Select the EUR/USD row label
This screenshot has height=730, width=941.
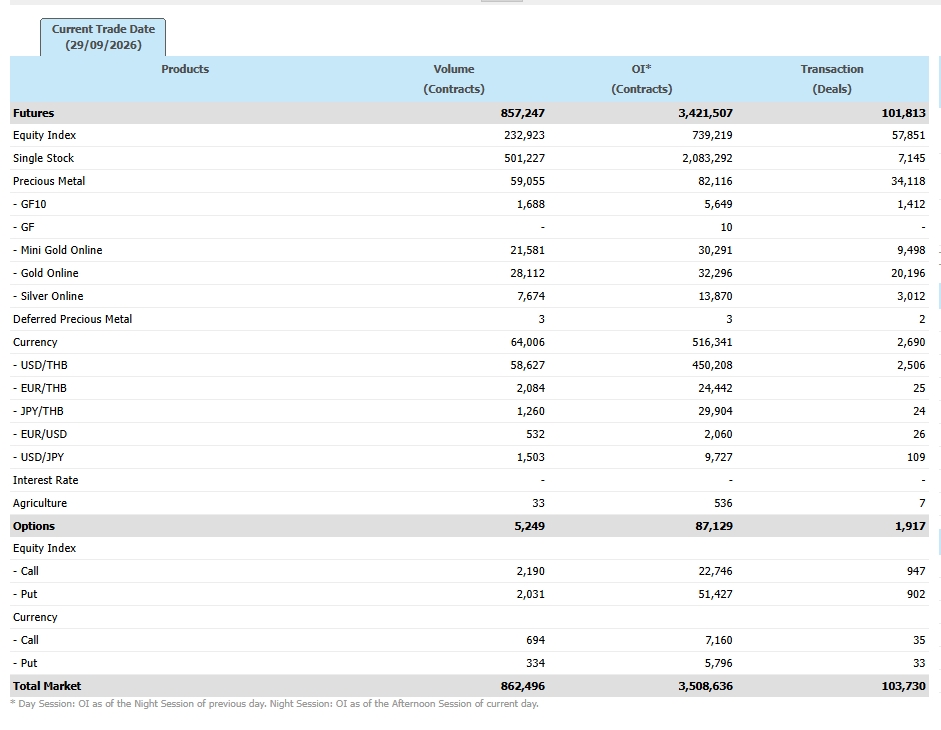40,434
